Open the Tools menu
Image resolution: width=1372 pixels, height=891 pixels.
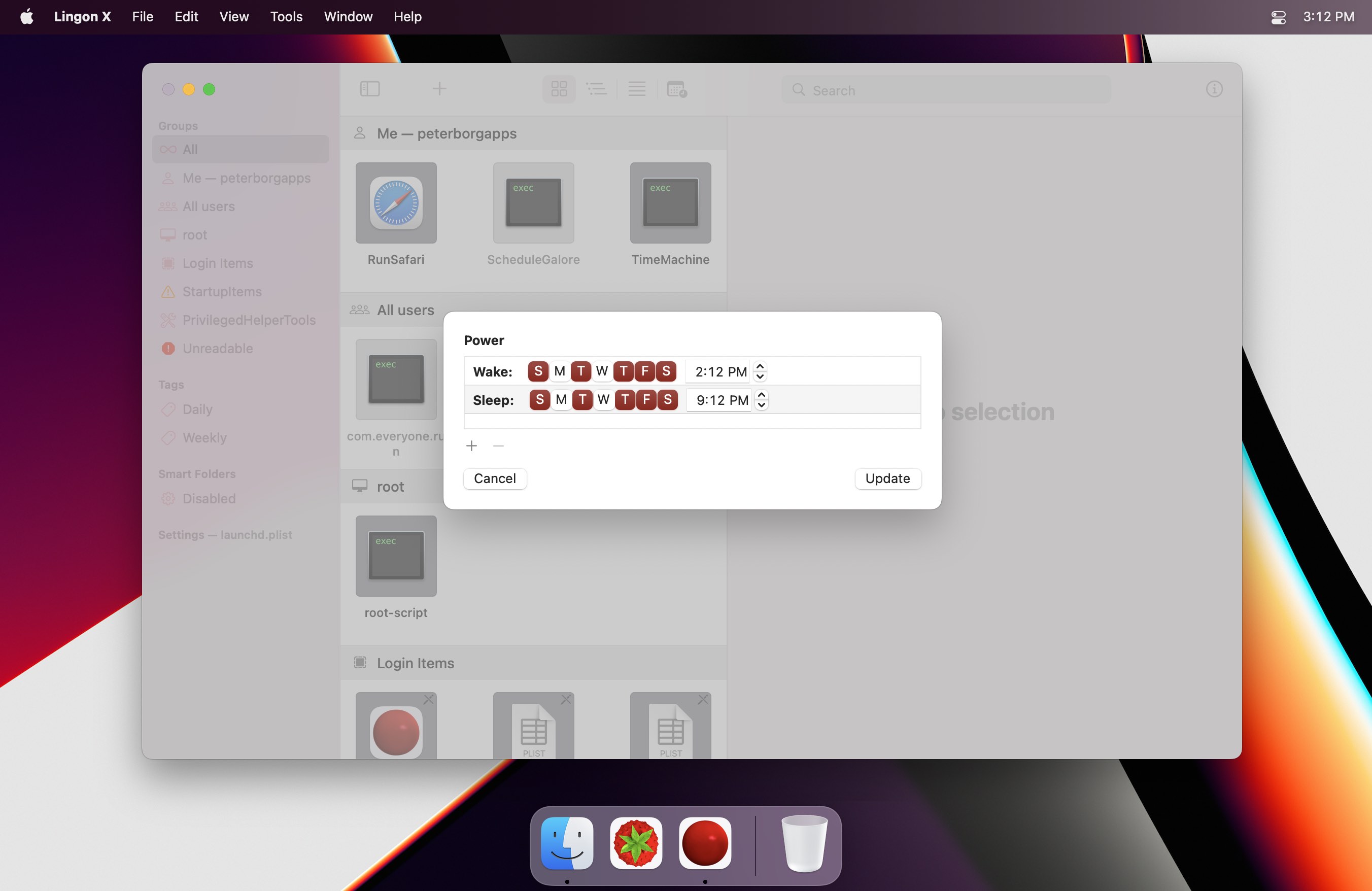(x=287, y=17)
